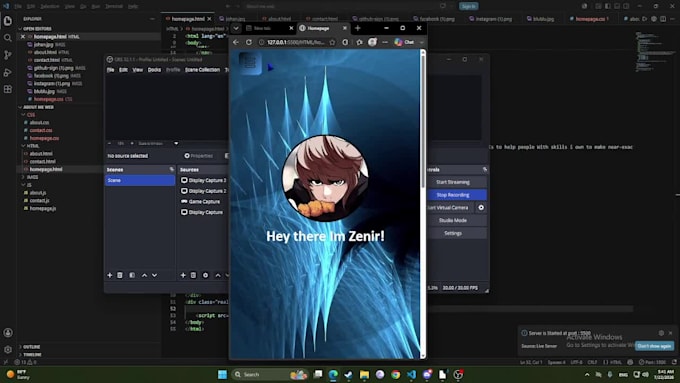Open the Accounts icon in VS Code
Image resolution: width=680 pixels, height=383 pixels.
pos(8,333)
